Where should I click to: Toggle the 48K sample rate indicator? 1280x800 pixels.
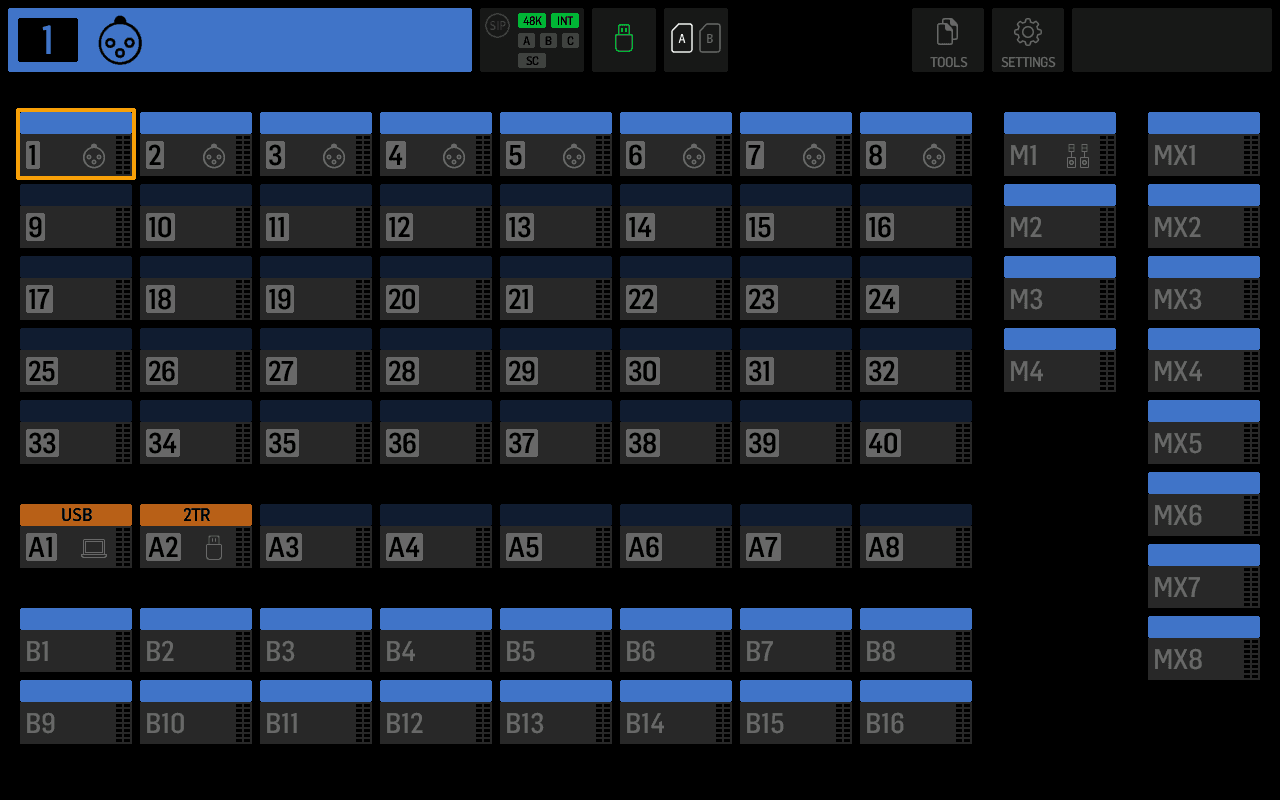pos(532,21)
